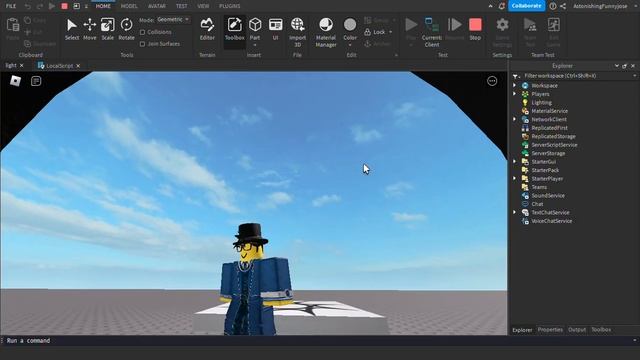This screenshot has height=360, width=640.
Task: Pick the Rotate tool
Action: [127, 29]
